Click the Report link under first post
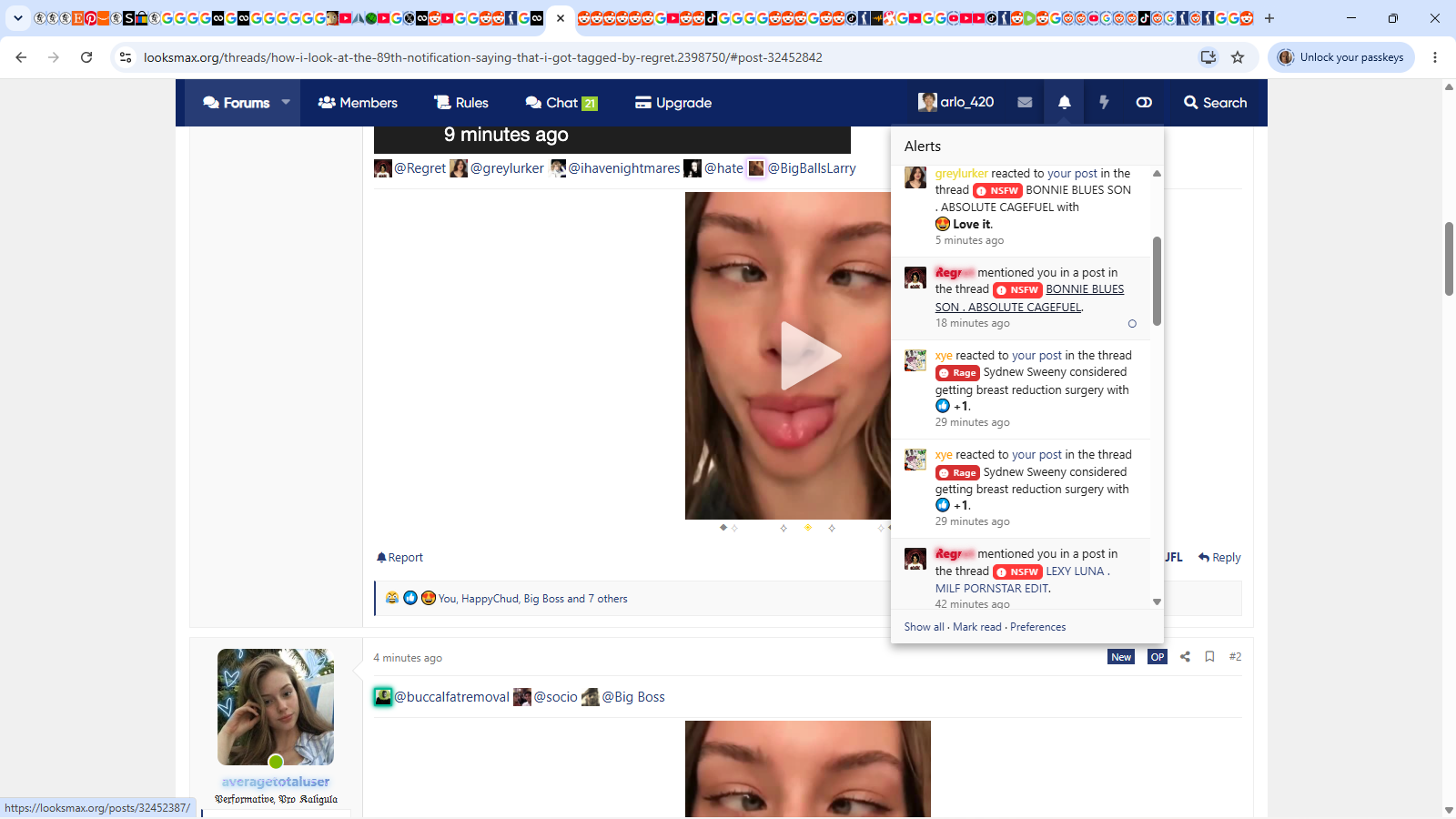The image size is (1456, 819). [x=399, y=558]
